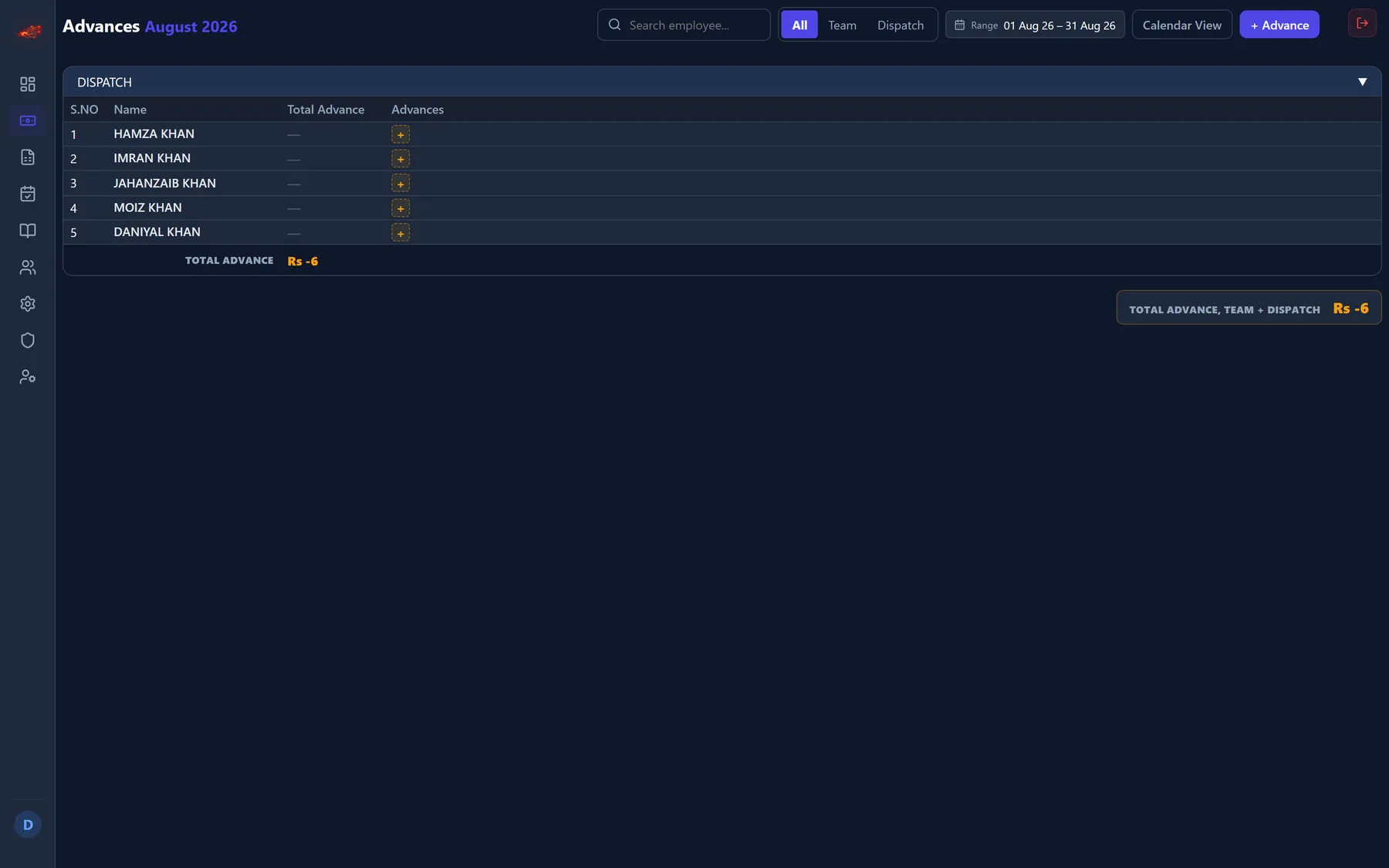Open the dashboard grid icon in sidebar
Screen dimensions: 1389x868
click(28, 84)
